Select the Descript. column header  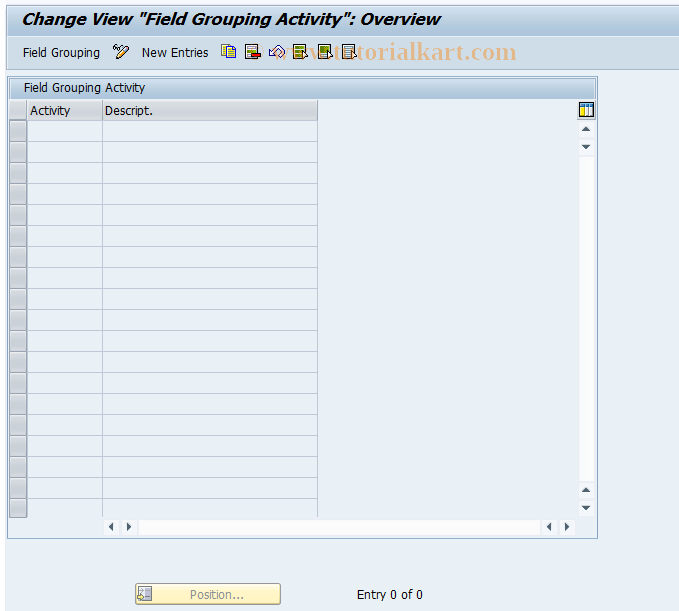[210, 110]
